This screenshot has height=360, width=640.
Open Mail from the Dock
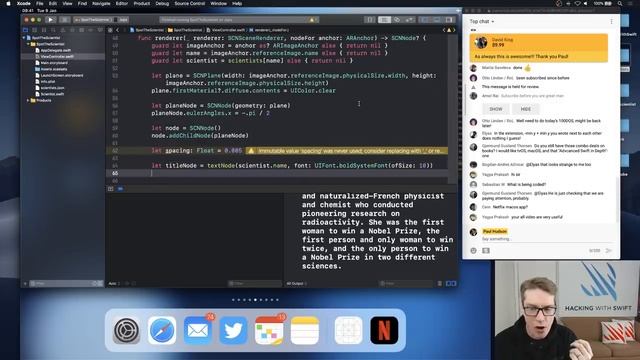[x=198, y=331]
